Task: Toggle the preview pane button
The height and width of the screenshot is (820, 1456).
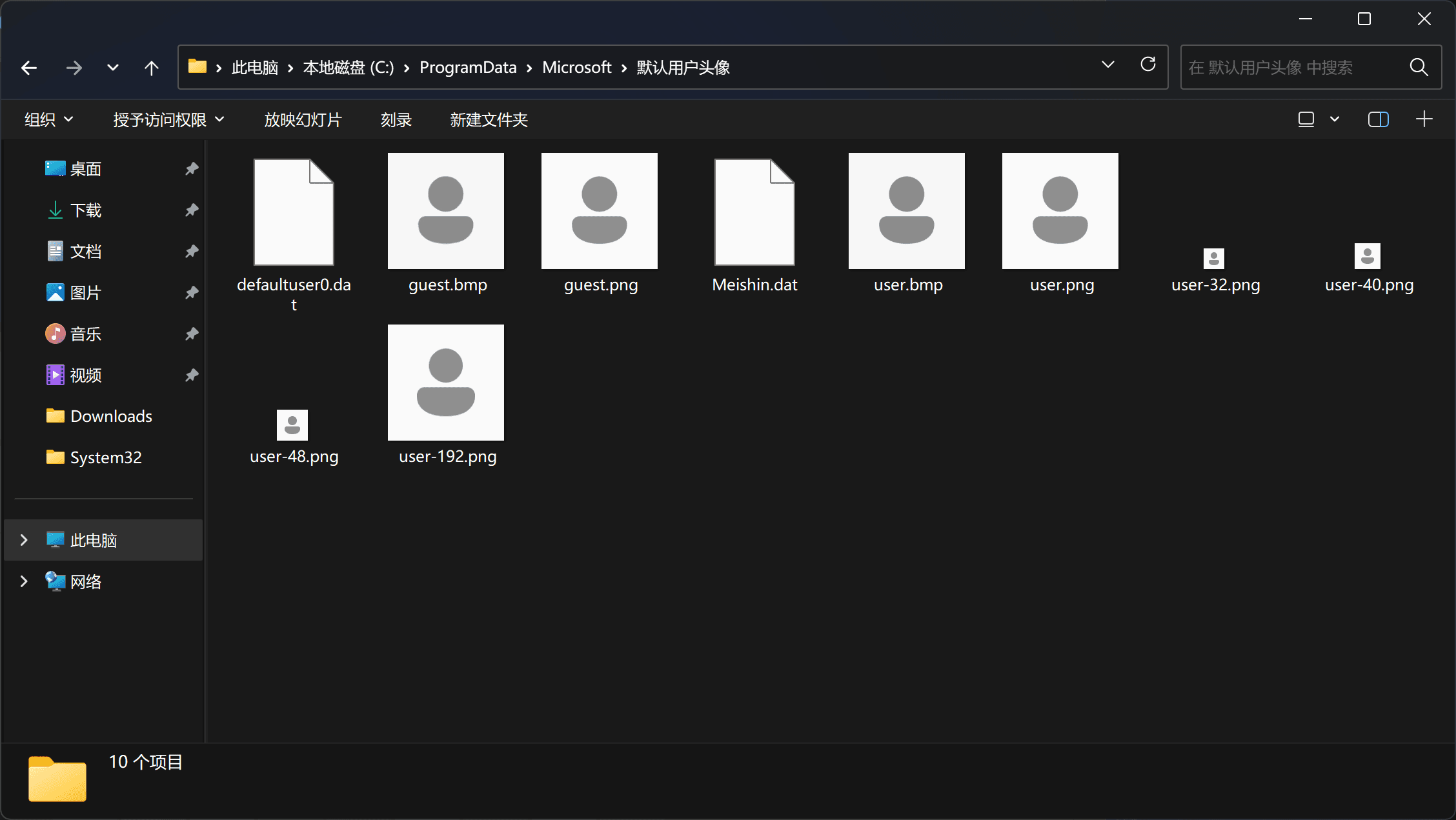Action: coord(1378,119)
